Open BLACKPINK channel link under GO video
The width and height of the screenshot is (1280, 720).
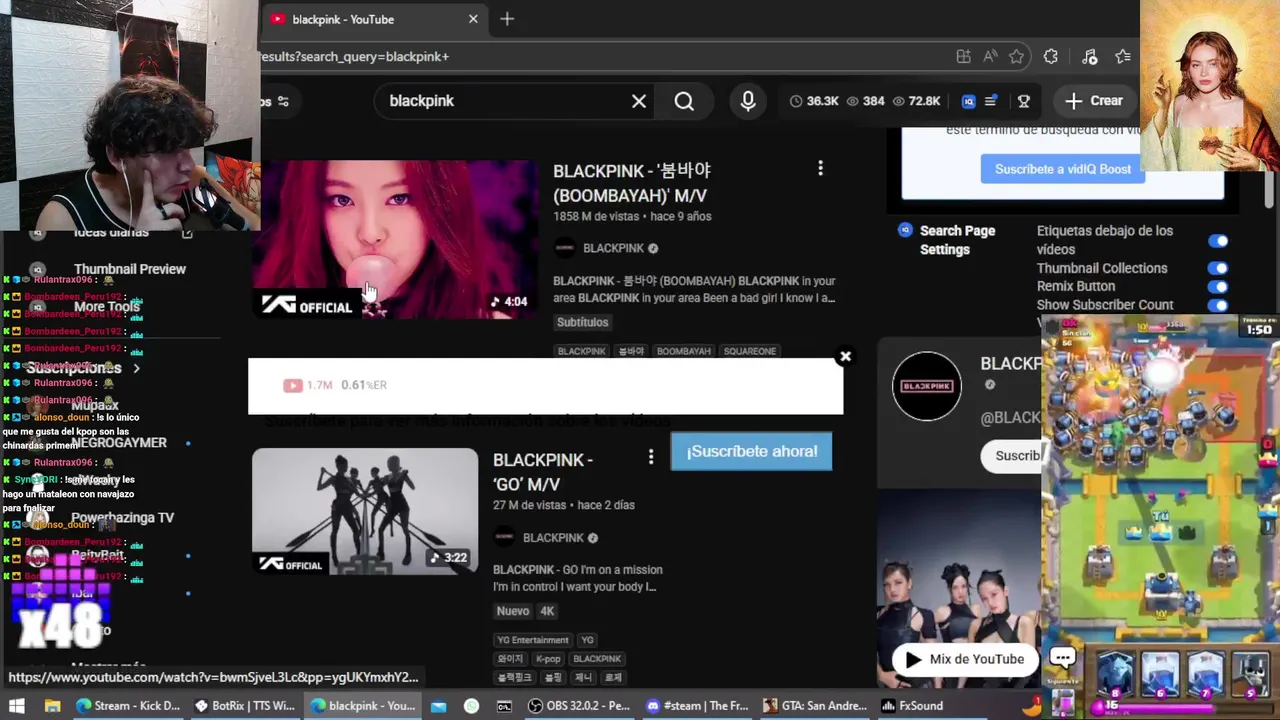[553, 538]
